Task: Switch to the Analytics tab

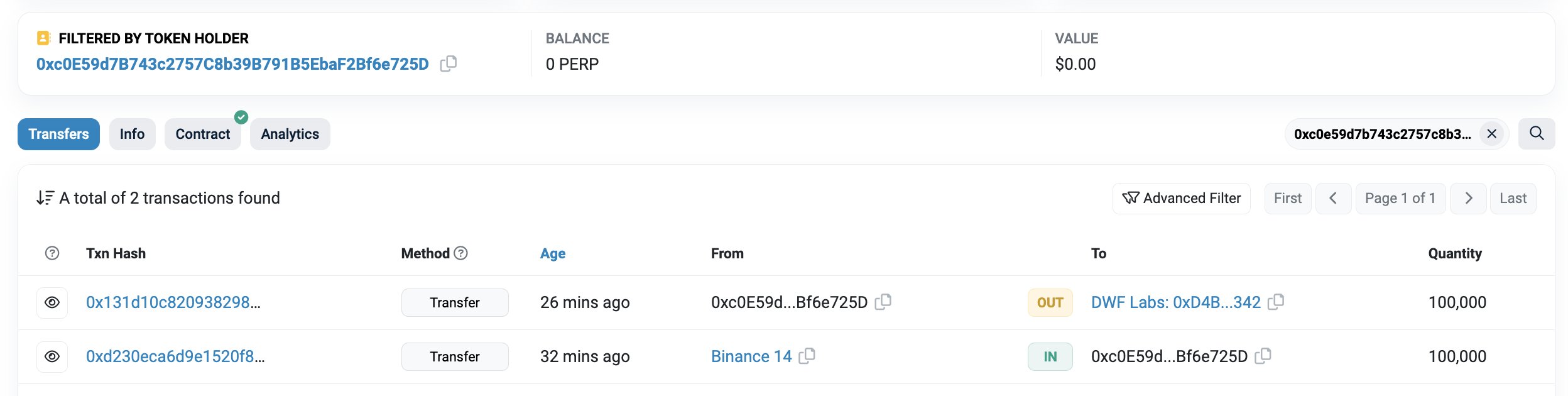Action: 290,134
